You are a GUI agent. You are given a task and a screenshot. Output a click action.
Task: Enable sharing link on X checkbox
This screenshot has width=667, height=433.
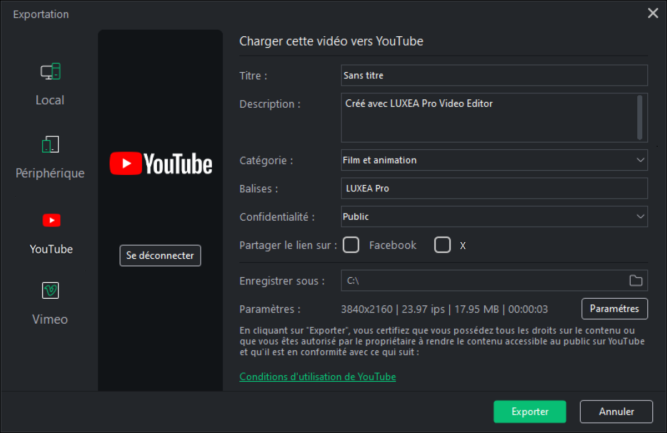pos(442,245)
